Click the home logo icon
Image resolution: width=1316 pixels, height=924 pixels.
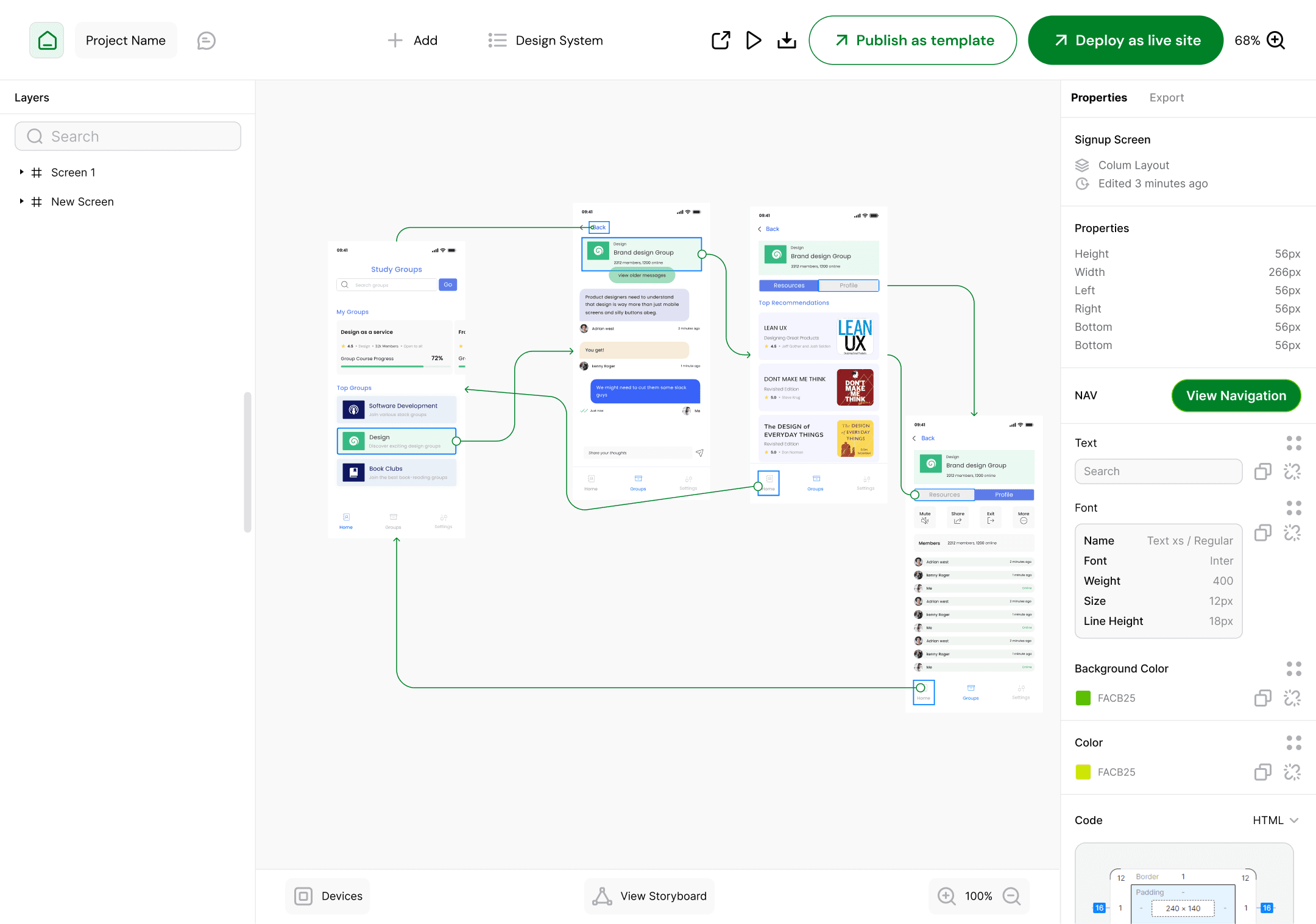(47, 40)
